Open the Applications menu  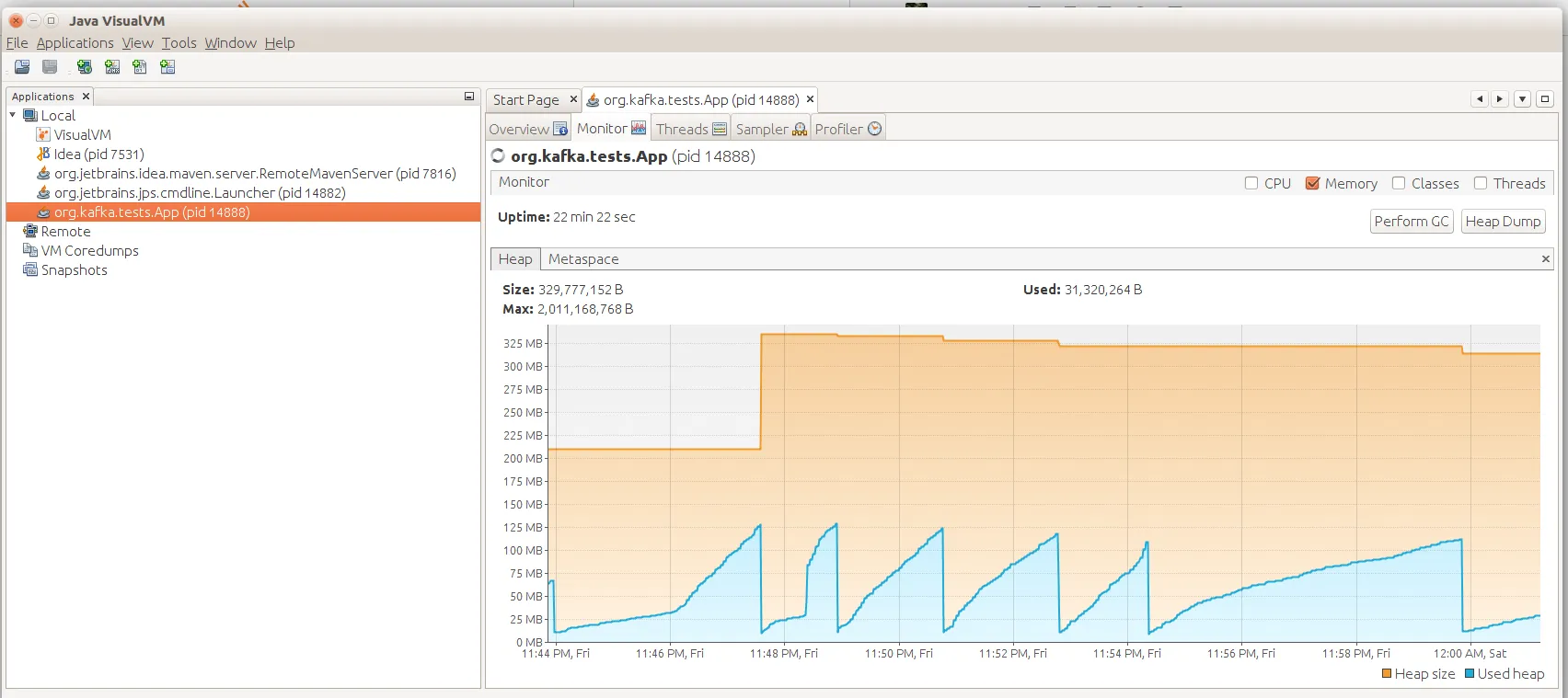click(x=75, y=43)
